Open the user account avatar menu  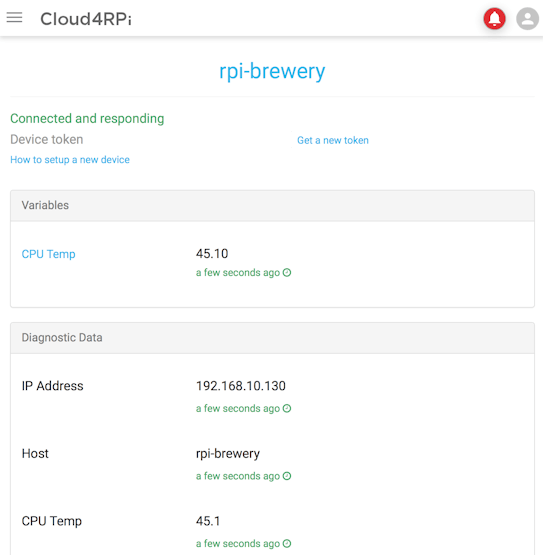pos(527,18)
